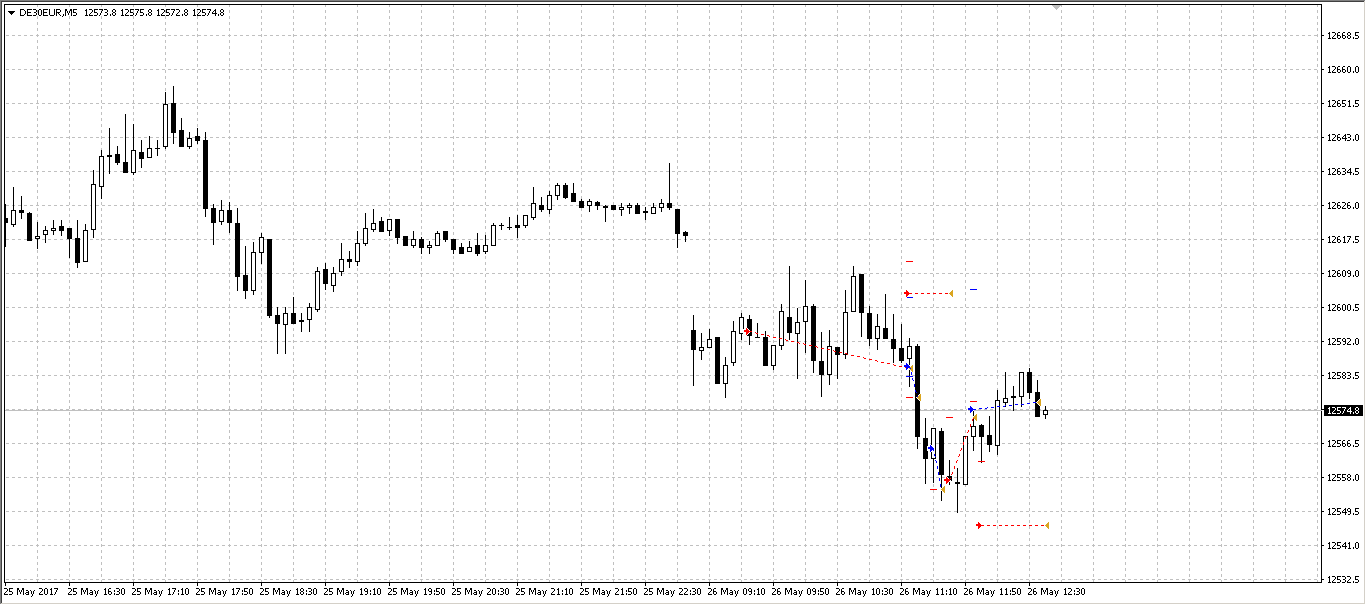Click the 12651.5 price scale label
Viewport: 1366px width, 605px height.
click(x=1343, y=104)
